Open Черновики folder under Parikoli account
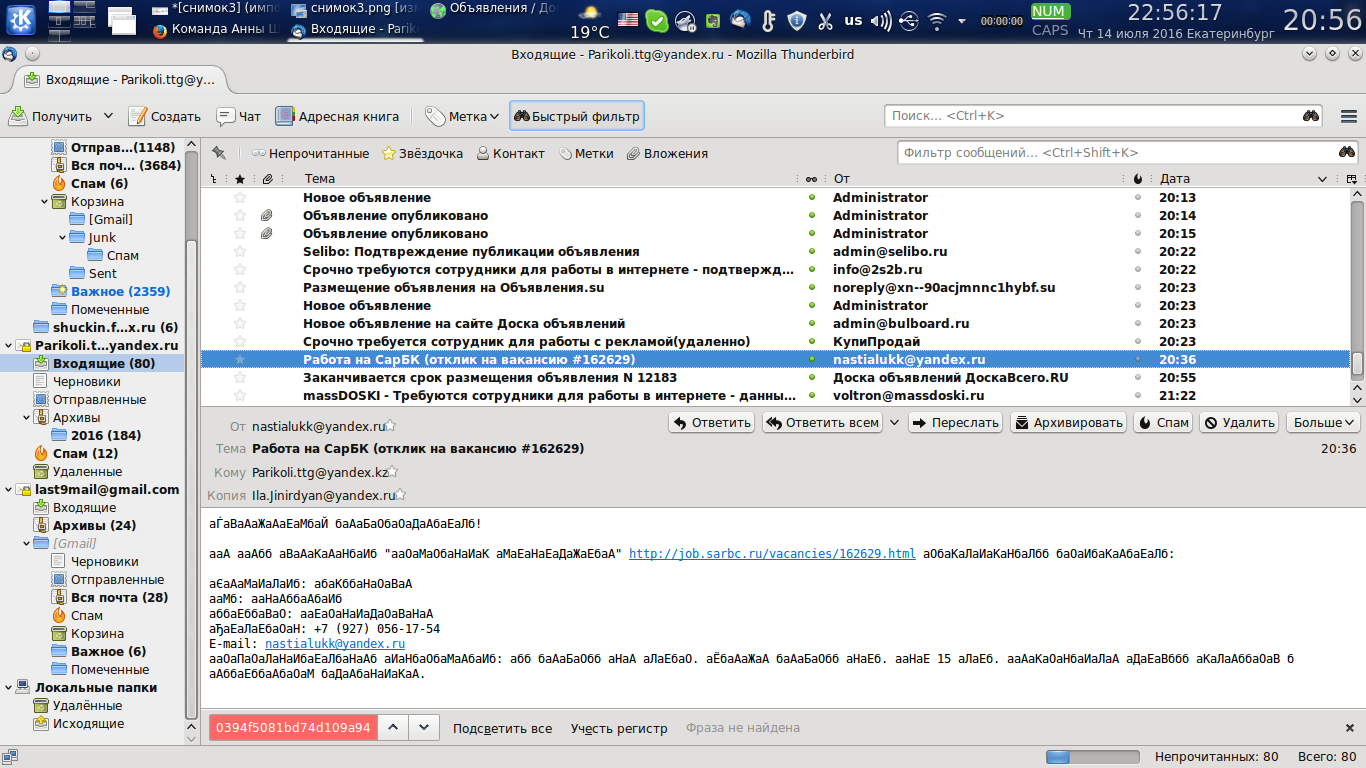This screenshot has height=768, width=1366. (86, 382)
